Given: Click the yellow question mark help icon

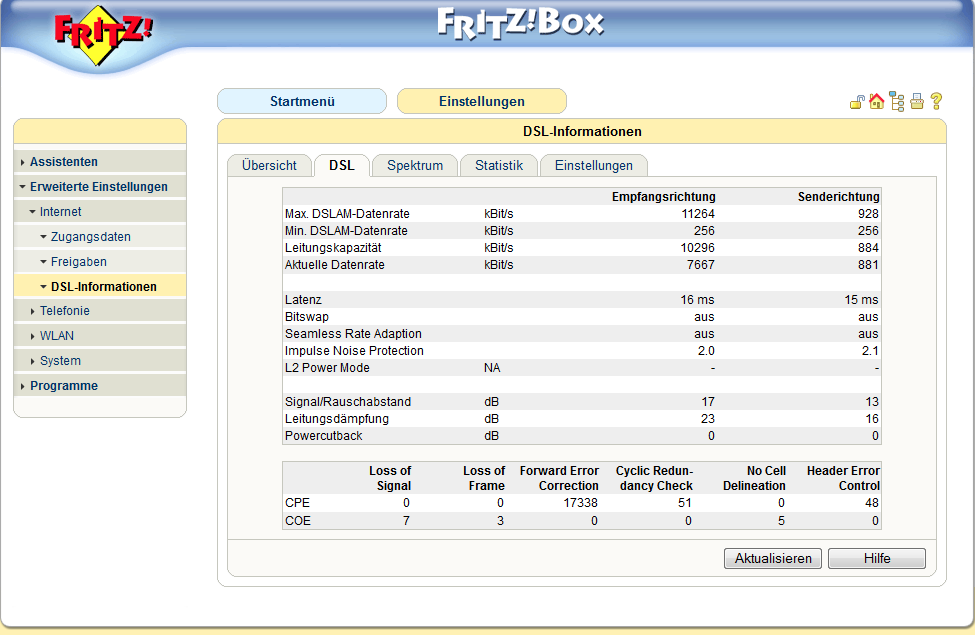Looking at the screenshot, I should click(936, 101).
